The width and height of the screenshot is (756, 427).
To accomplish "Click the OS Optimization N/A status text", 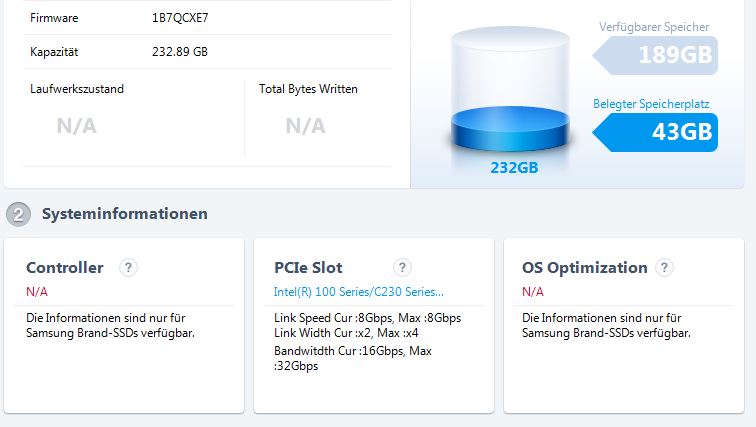I will click(x=533, y=292).
